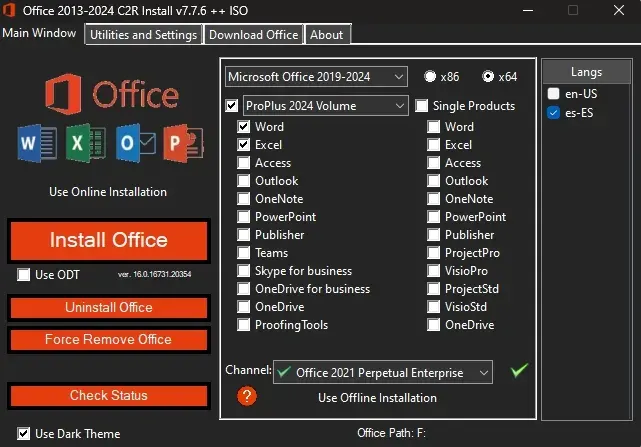Toggle the ProPlus 2024 Volume suite checkbox
The height and width of the screenshot is (447, 641).
[232, 106]
